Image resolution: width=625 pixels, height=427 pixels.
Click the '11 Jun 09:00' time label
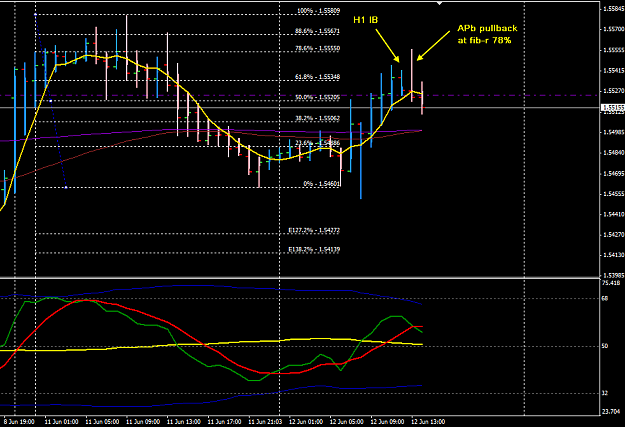coord(143,422)
